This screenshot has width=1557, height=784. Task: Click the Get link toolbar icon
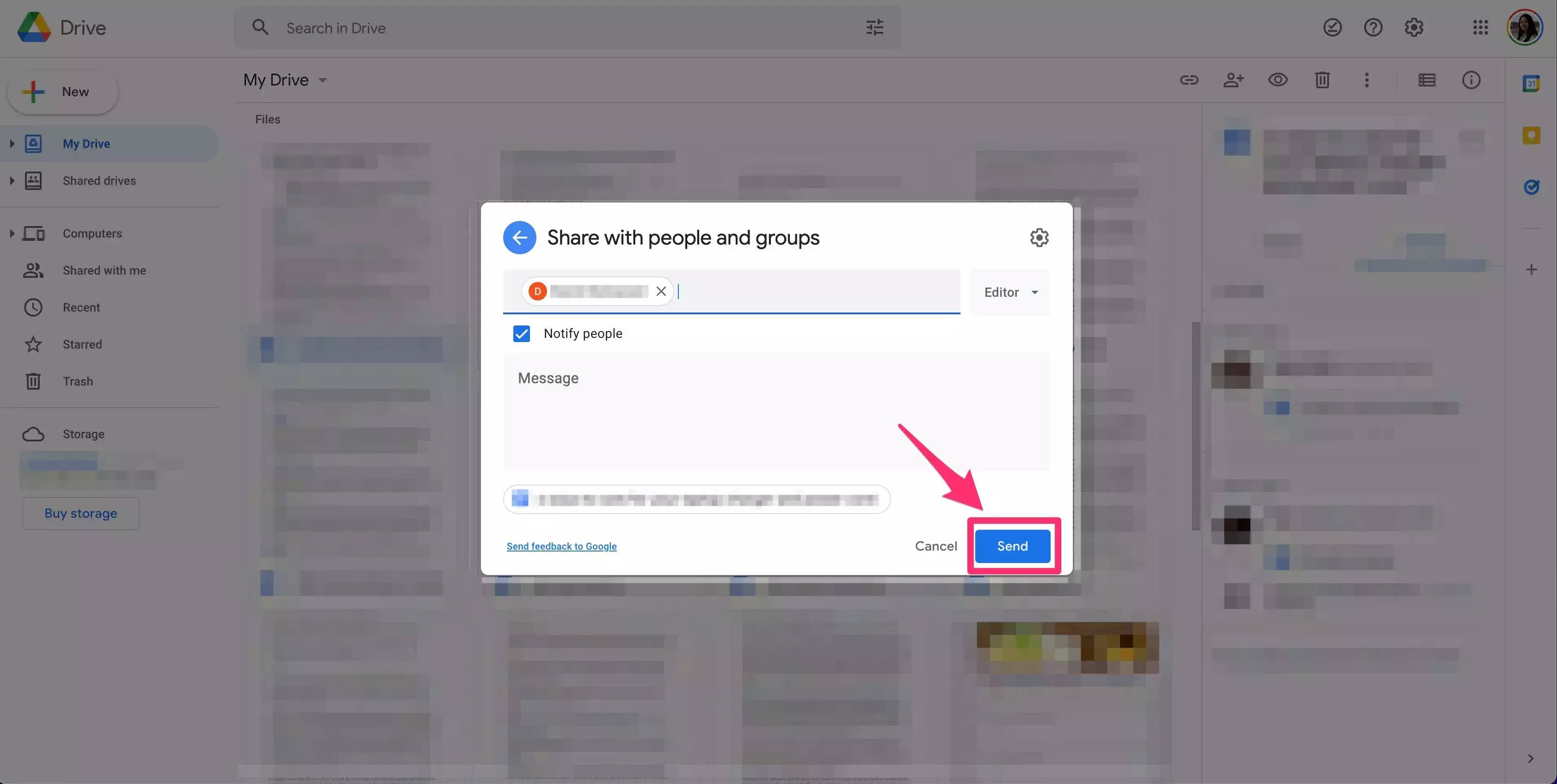tap(1189, 80)
